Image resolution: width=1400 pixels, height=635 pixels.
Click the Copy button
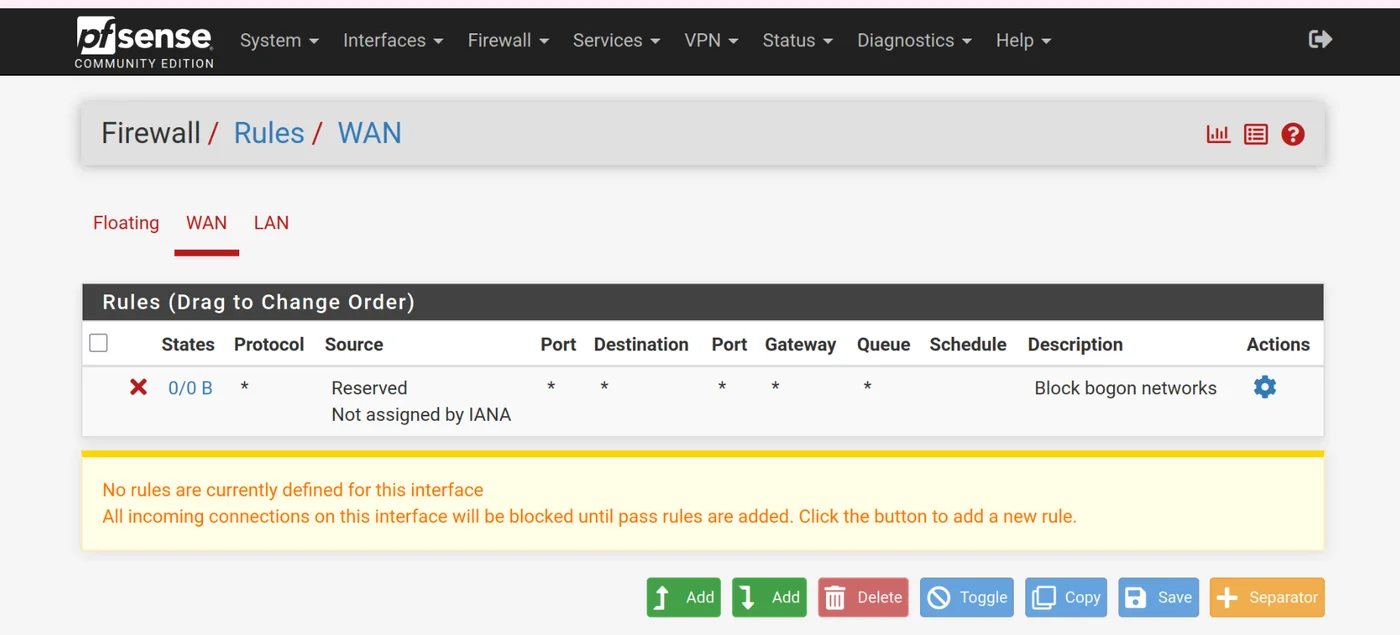[x=1066, y=597]
